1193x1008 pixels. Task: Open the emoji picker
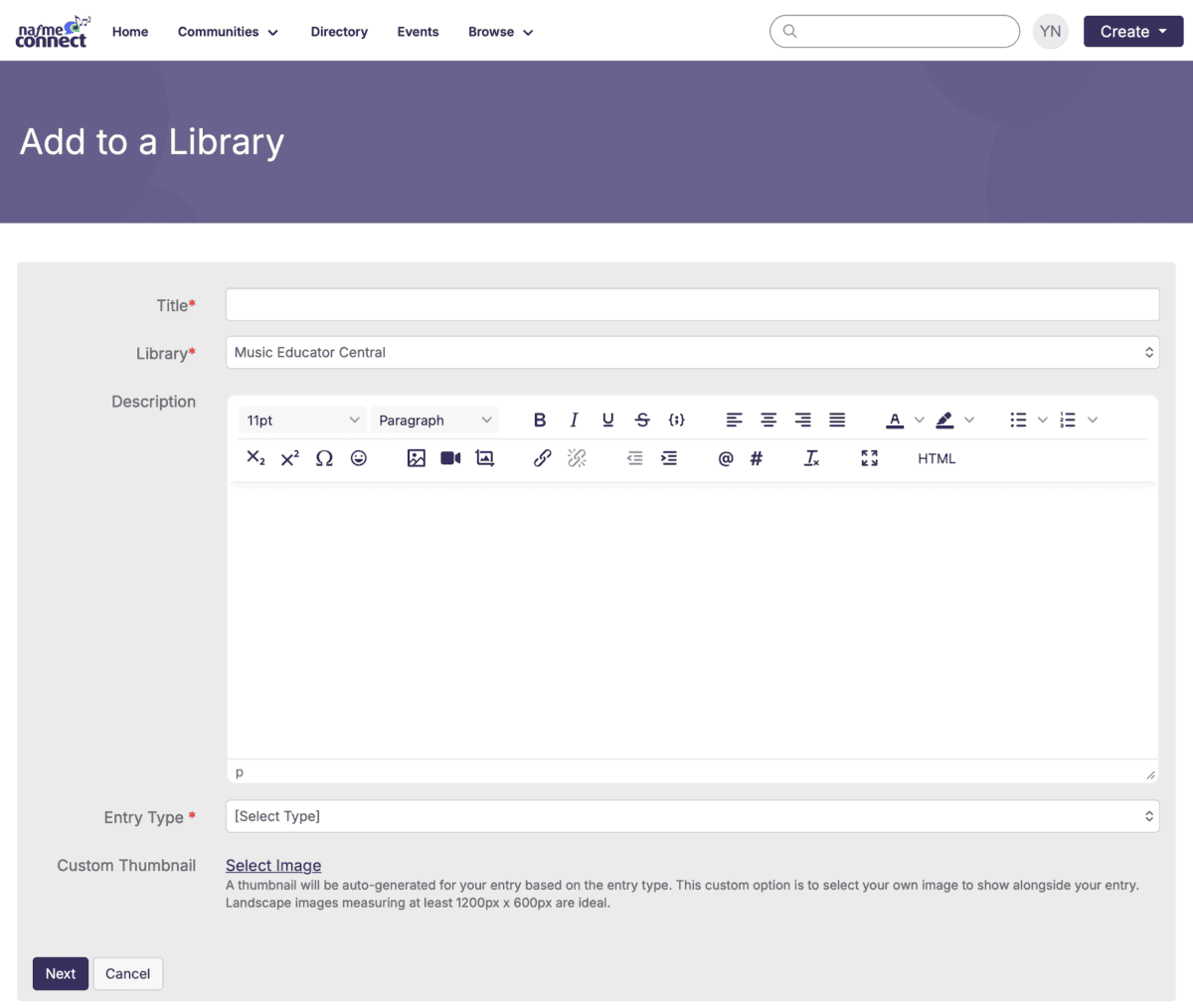click(359, 458)
